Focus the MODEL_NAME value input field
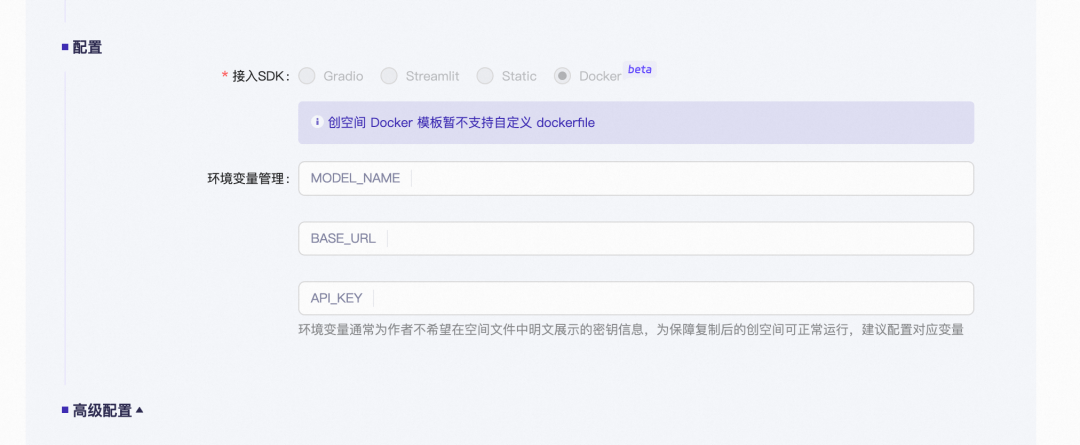Screen dimensions: 1080x445 pyautogui.click(x=690, y=179)
